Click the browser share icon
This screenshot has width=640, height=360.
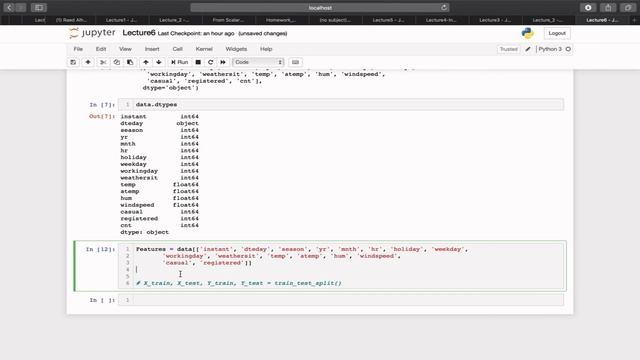coord(608,7)
